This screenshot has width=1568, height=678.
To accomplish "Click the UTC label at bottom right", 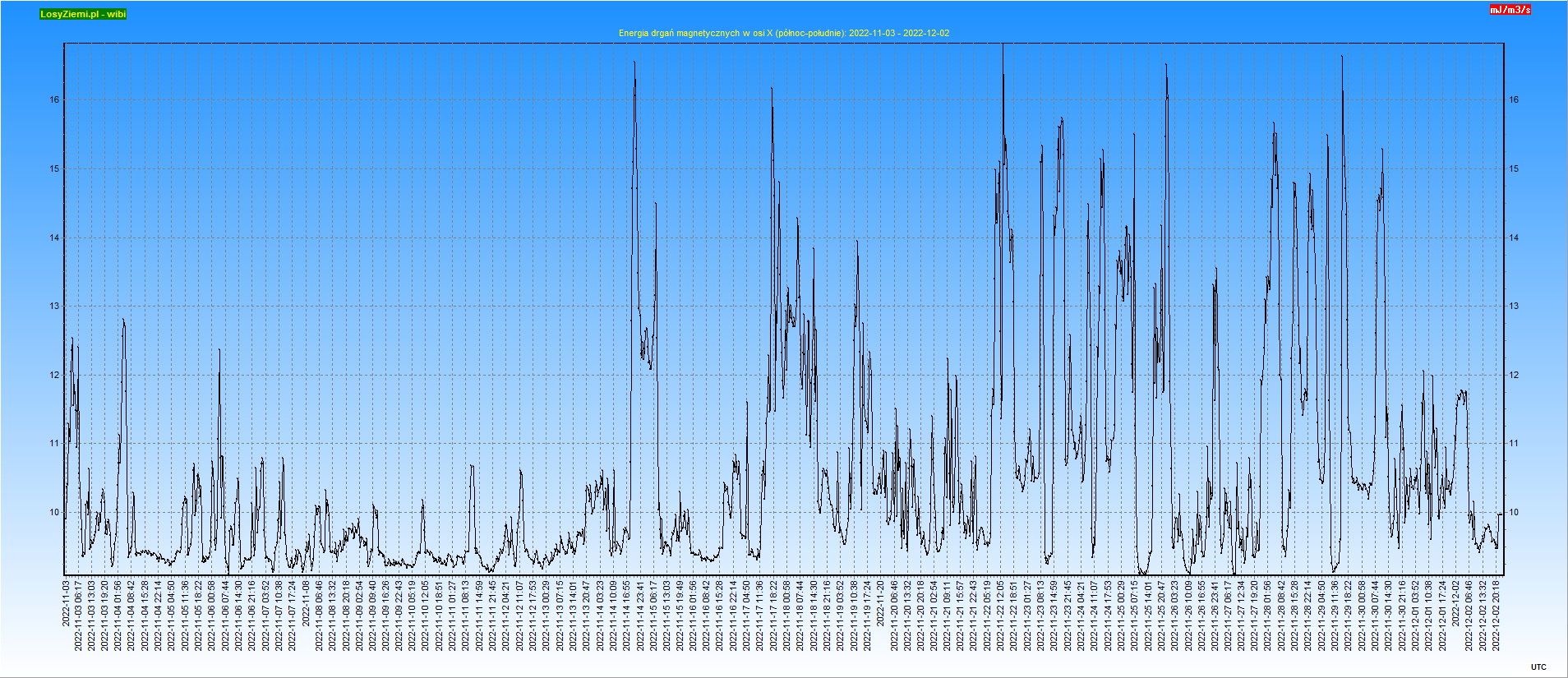I will pyautogui.click(x=1538, y=667).
